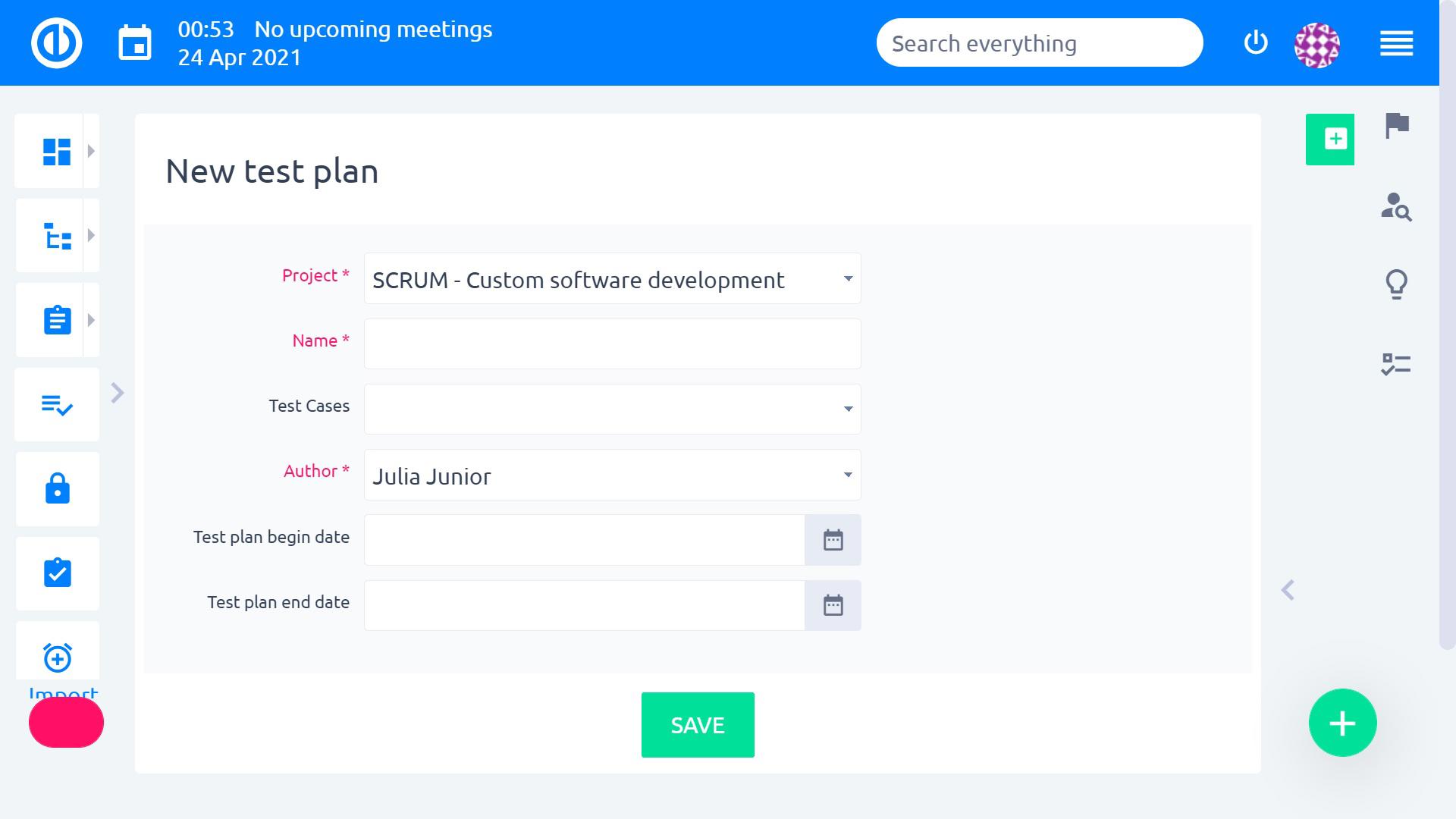Open the Test Cases dropdown
The height and width of the screenshot is (819, 1456).
click(x=612, y=409)
